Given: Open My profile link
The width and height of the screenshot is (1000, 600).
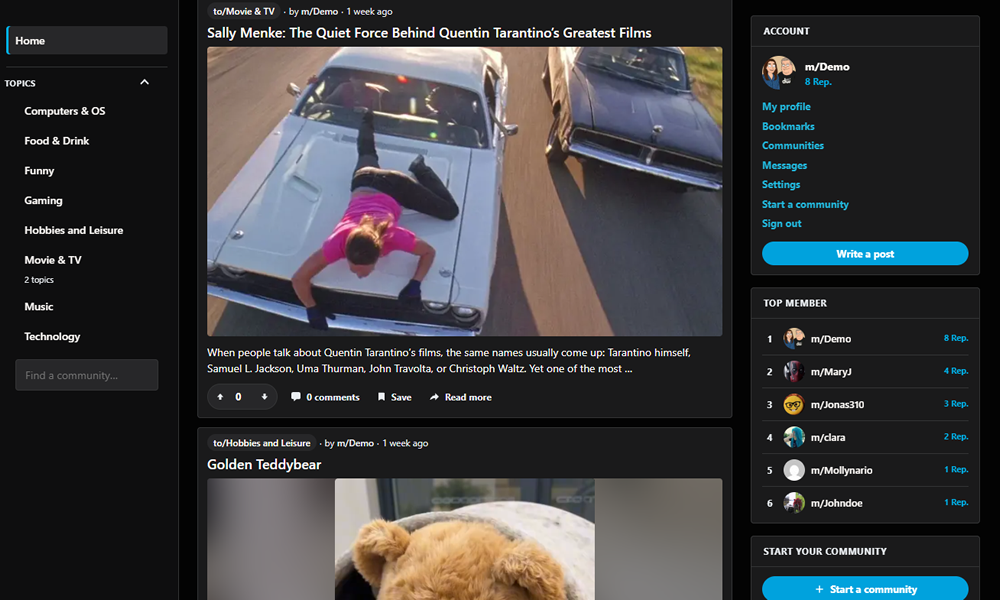Looking at the screenshot, I should coord(786,106).
